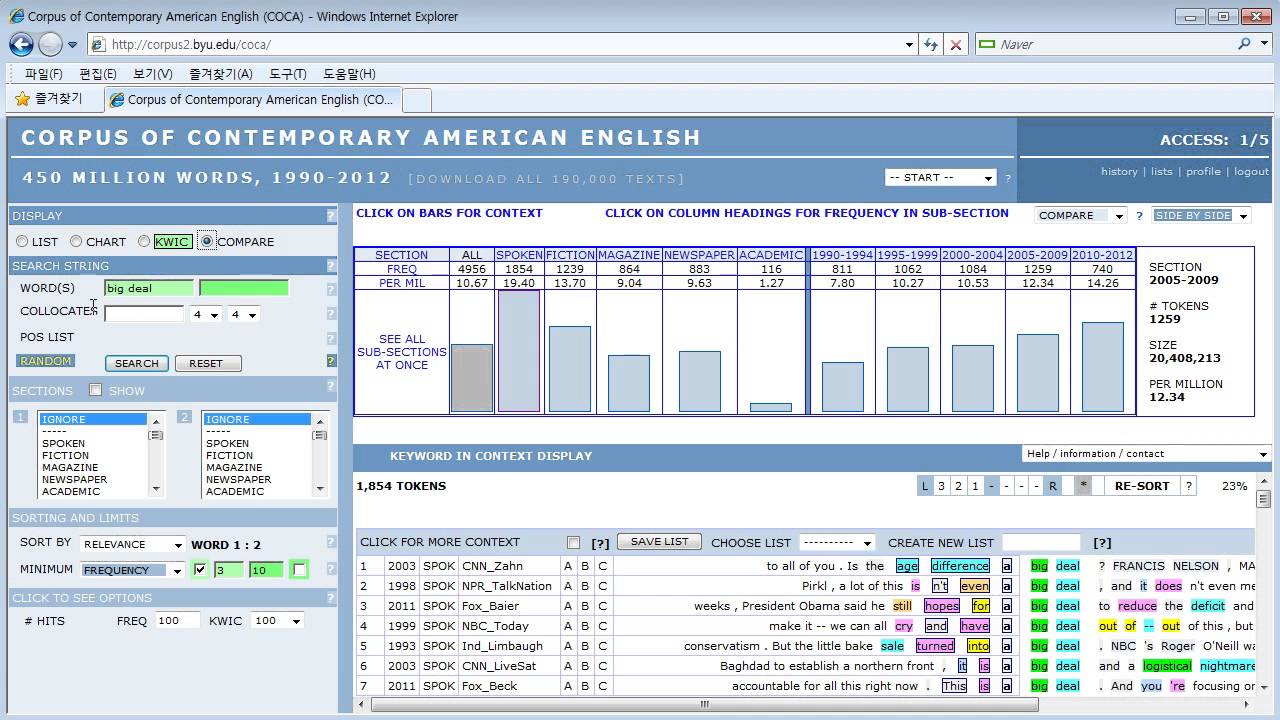Open the MINIMUM FREQUENCY dropdown
1280x720 pixels.
point(133,570)
